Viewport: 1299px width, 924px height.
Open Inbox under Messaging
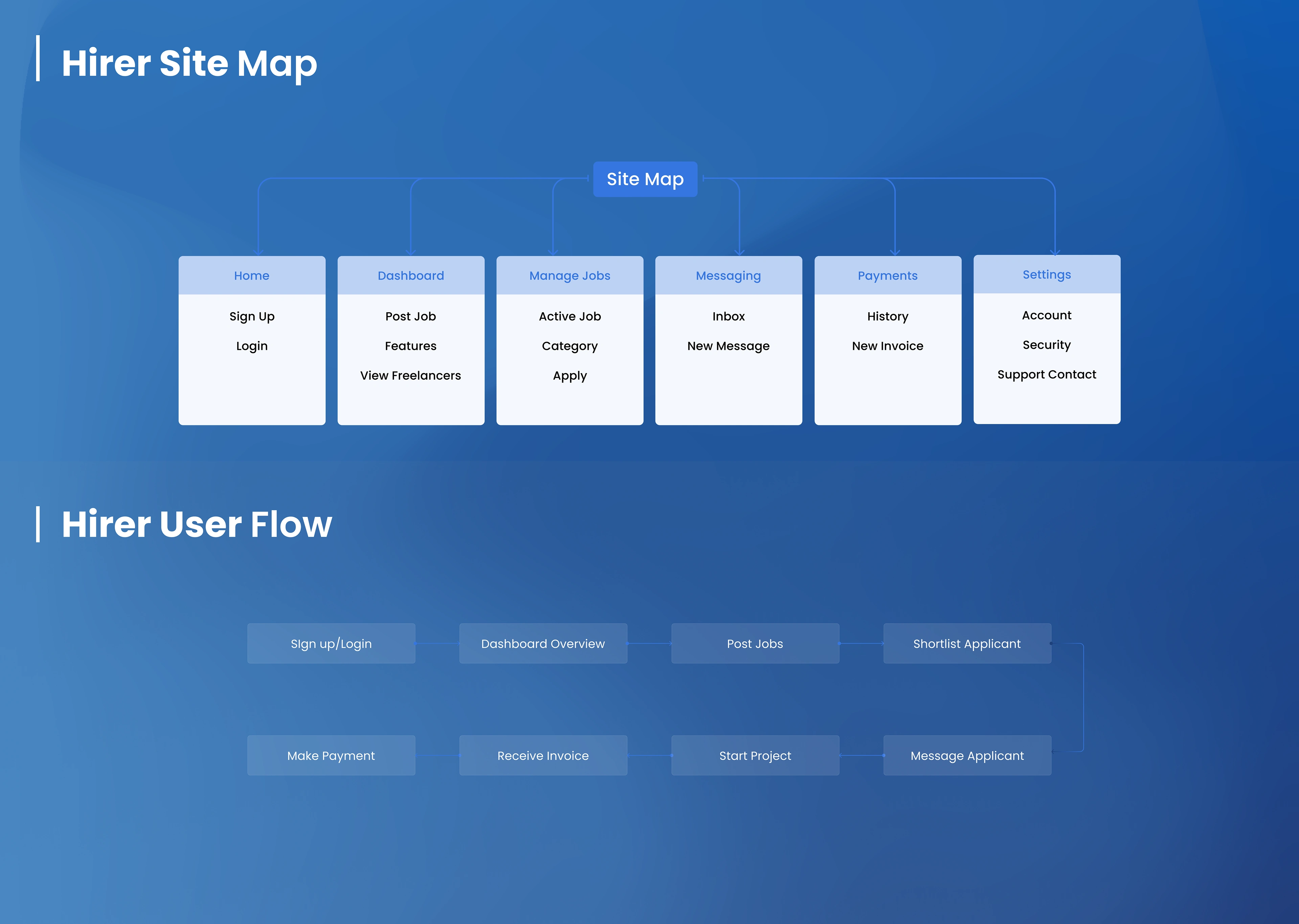tap(729, 316)
